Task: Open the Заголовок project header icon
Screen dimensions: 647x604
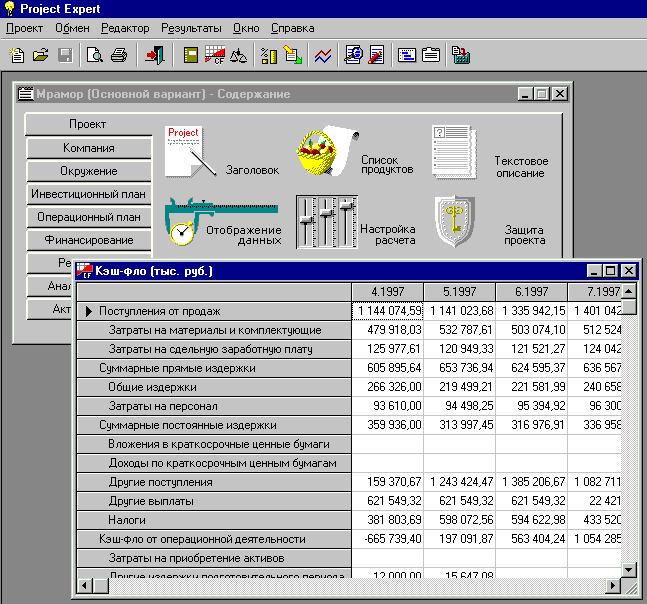Action: pos(190,151)
